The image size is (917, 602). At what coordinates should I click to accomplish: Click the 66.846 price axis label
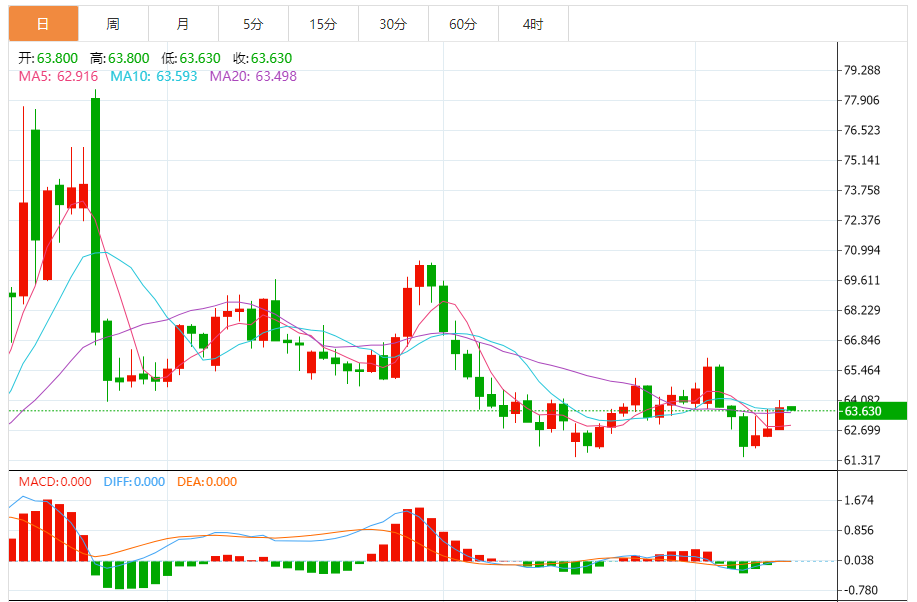tap(862, 340)
